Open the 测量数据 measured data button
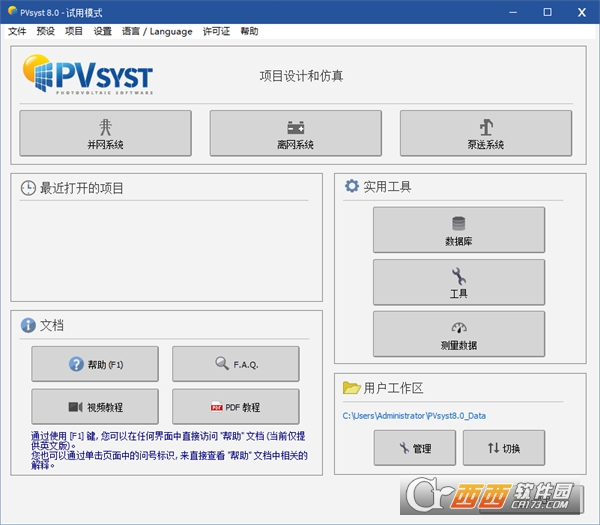The width and height of the screenshot is (600, 525). pos(459,334)
